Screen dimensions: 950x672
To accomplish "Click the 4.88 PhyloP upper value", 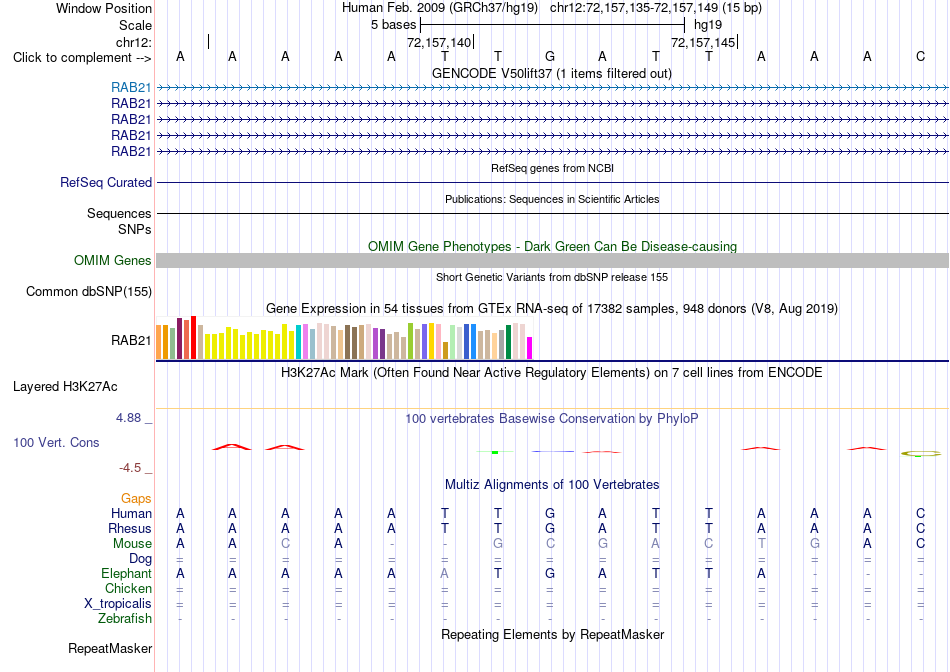I will tap(128, 418).
